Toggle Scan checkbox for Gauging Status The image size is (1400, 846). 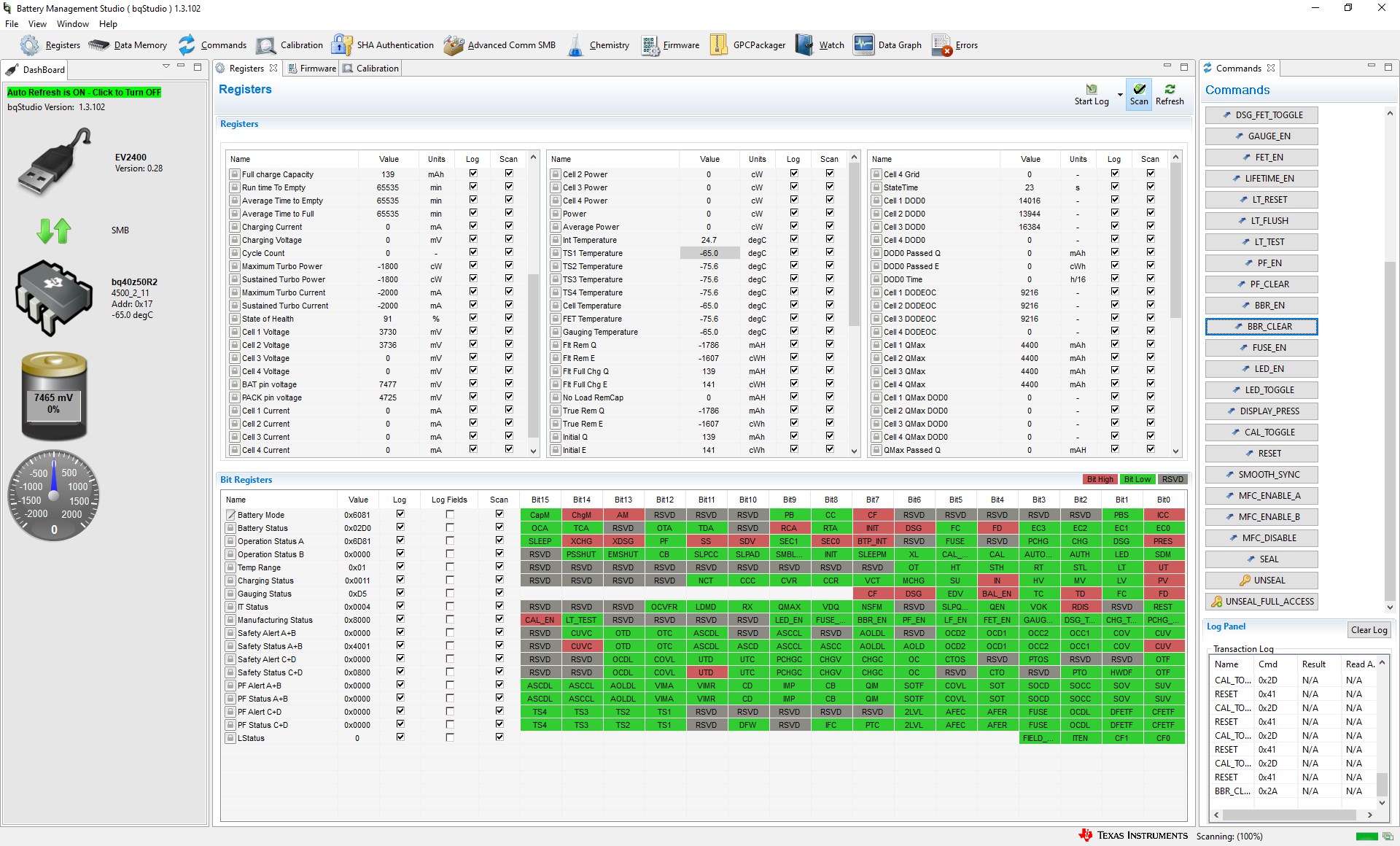pyautogui.click(x=499, y=593)
